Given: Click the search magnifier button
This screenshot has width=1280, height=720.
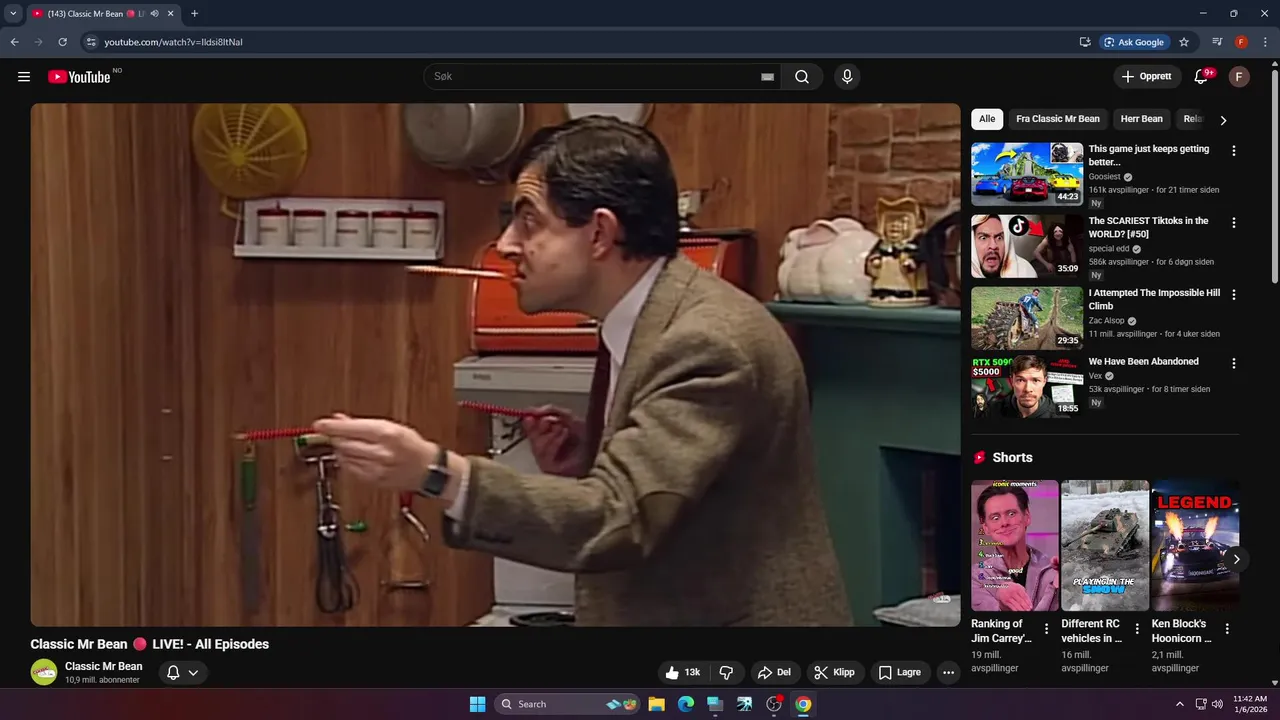Looking at the screenshot, I should (802, 77).
